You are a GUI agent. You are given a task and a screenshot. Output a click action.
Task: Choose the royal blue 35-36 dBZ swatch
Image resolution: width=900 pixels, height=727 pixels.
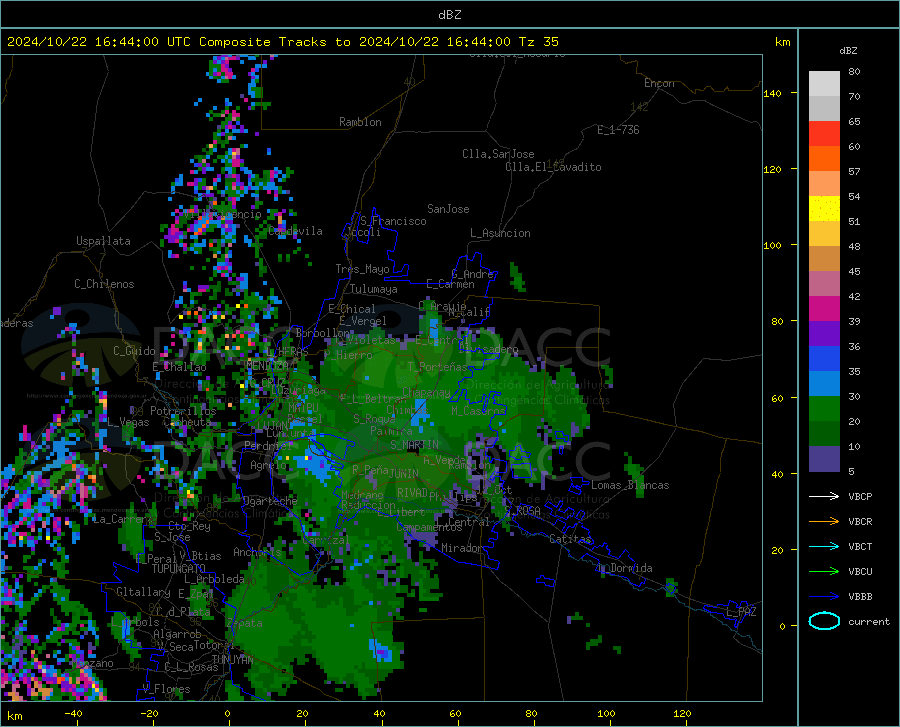coord(824,359)
